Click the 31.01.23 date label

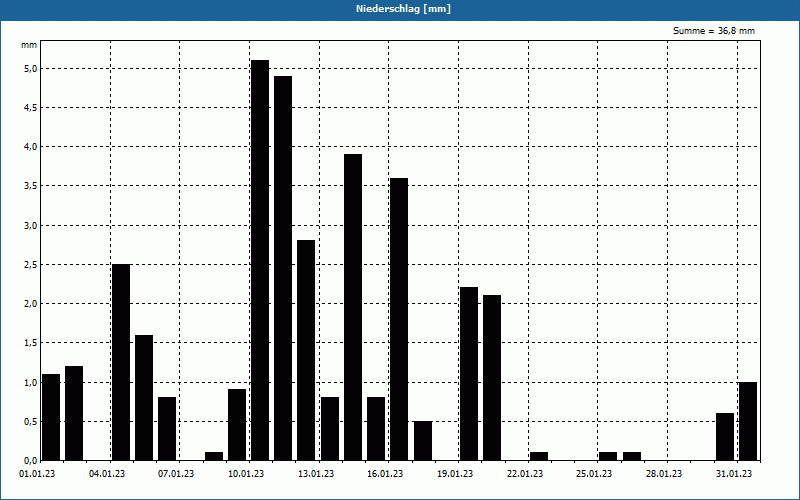734,474
